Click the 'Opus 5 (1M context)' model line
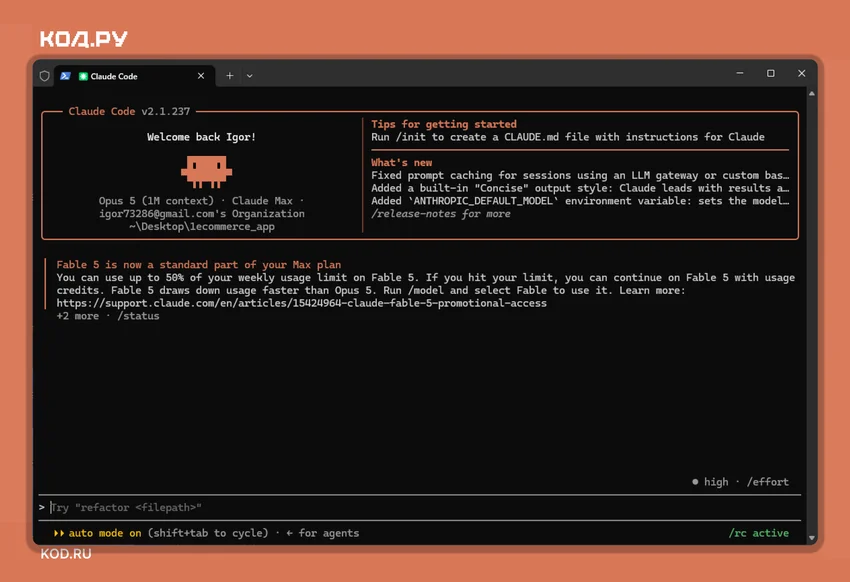The image size is (850, 582). pos(201,201)
